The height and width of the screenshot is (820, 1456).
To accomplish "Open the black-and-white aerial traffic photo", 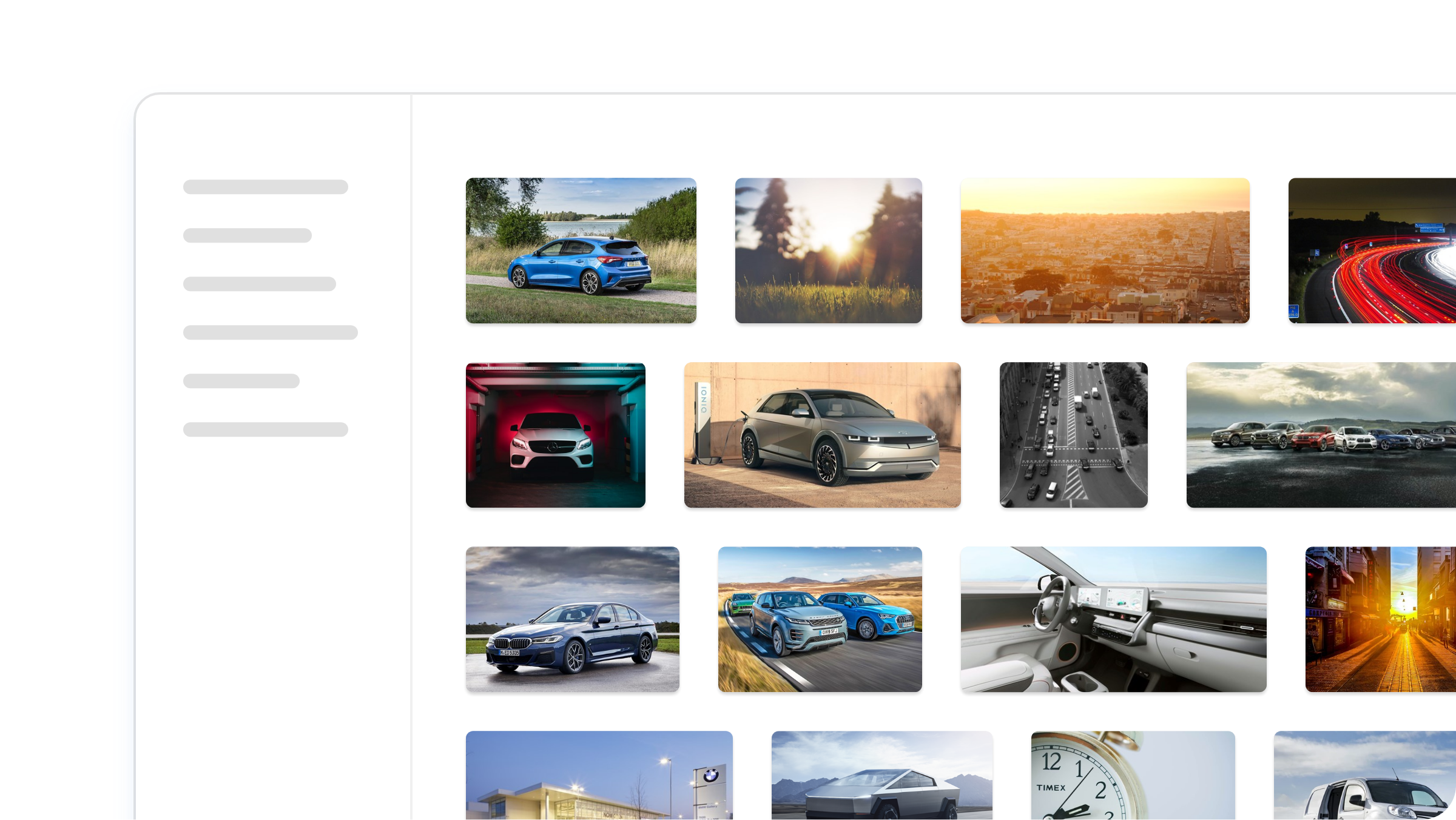I will point(1073,435).
